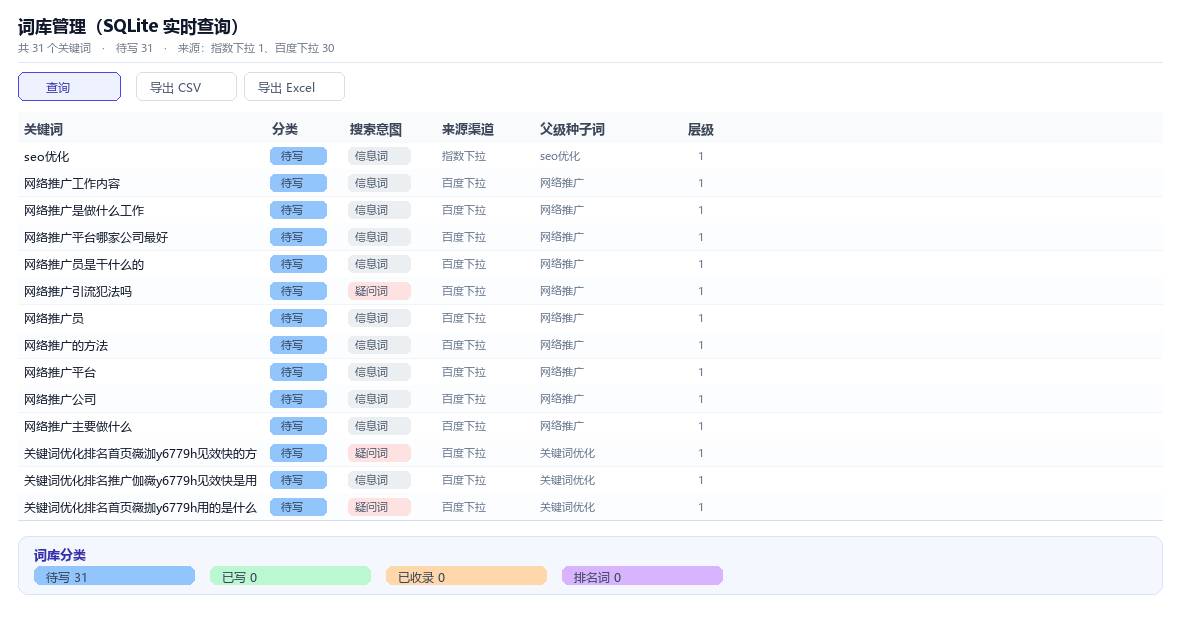Open the 排名词 0 category chip
1180x640 pixels.
pos(643,577)
